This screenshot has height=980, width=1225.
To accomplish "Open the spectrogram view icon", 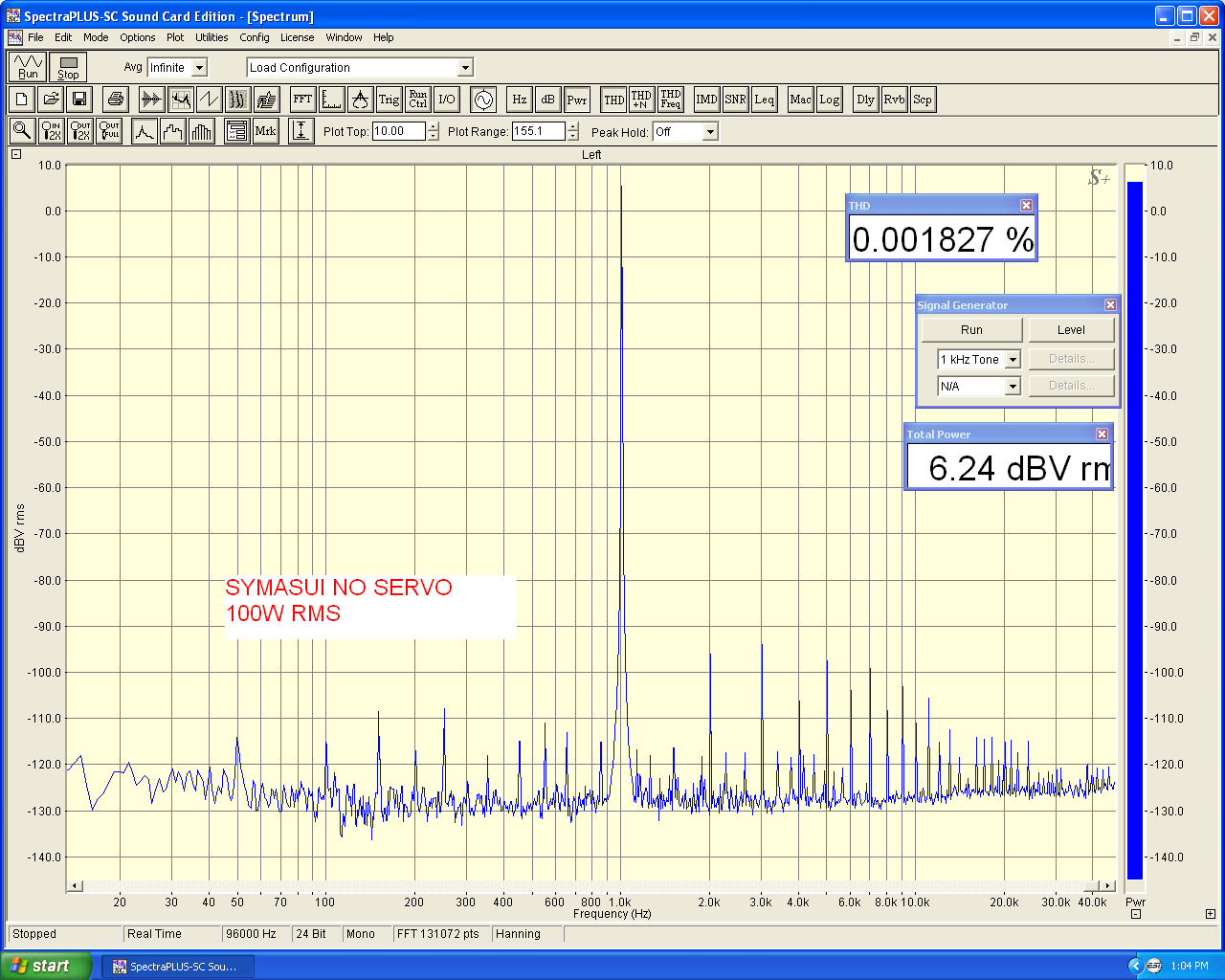I will click(237, 99).
